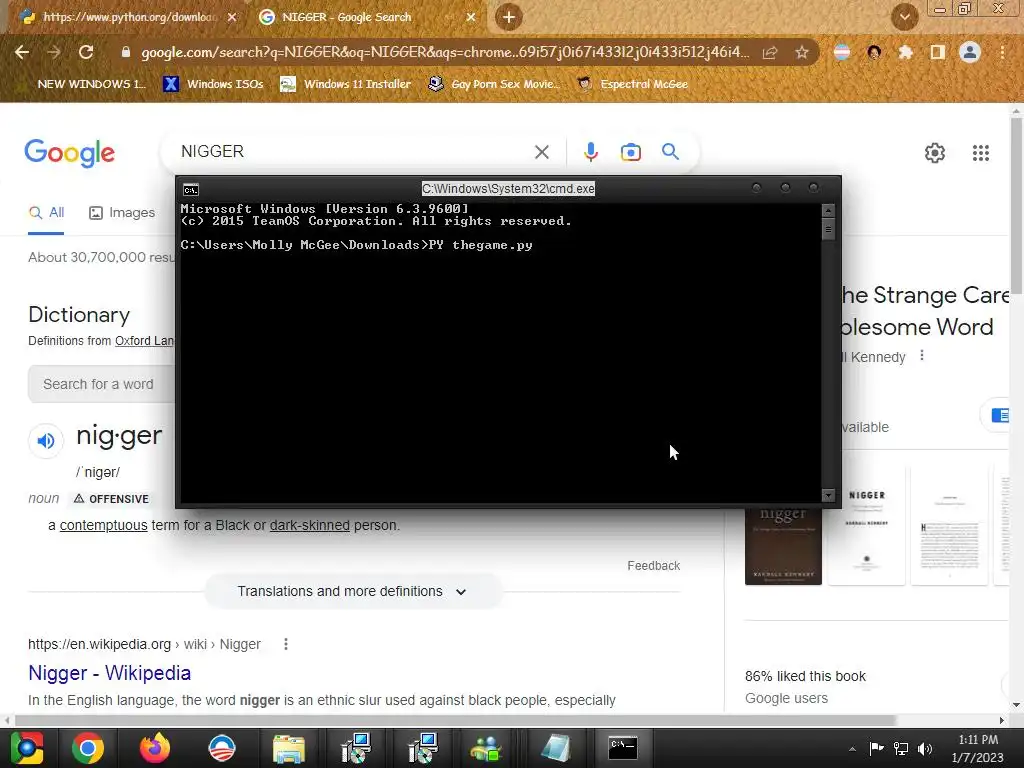1024x768 pixels.
Task: Click Chrome's forward arrow button
Action: click(54, 52)
